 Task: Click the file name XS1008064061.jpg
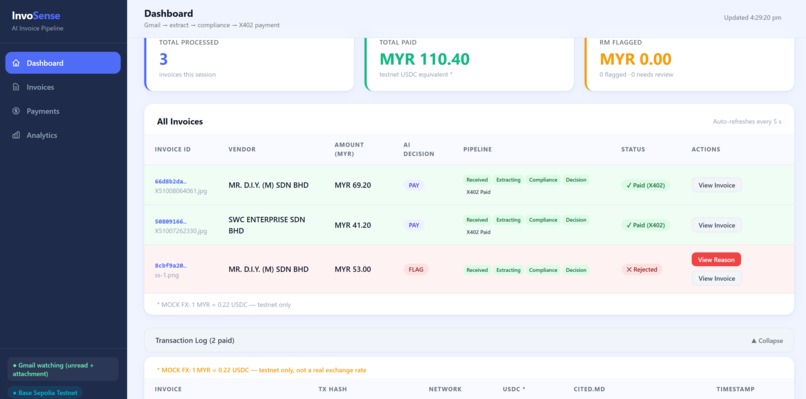click(181, 191)
